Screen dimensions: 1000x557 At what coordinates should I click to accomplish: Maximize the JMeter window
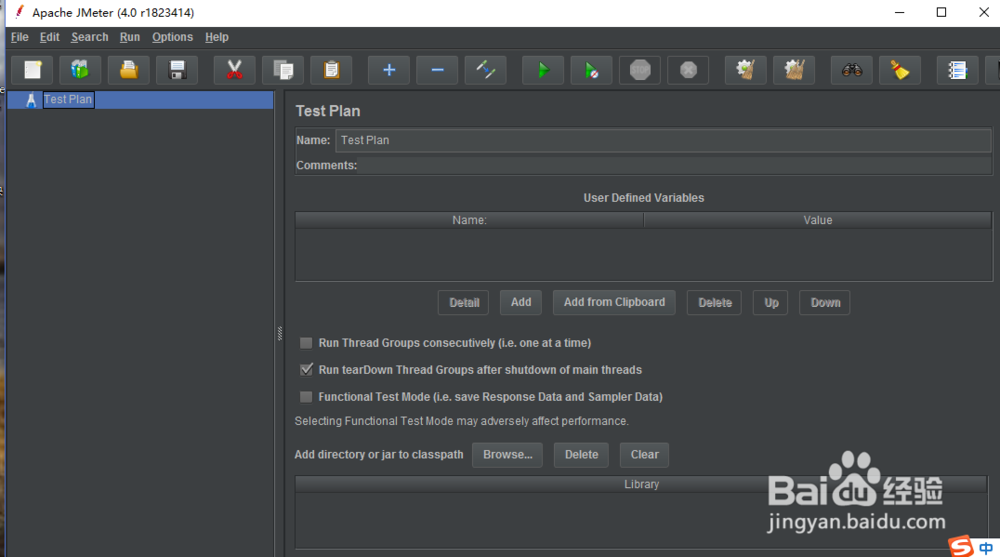941,12
